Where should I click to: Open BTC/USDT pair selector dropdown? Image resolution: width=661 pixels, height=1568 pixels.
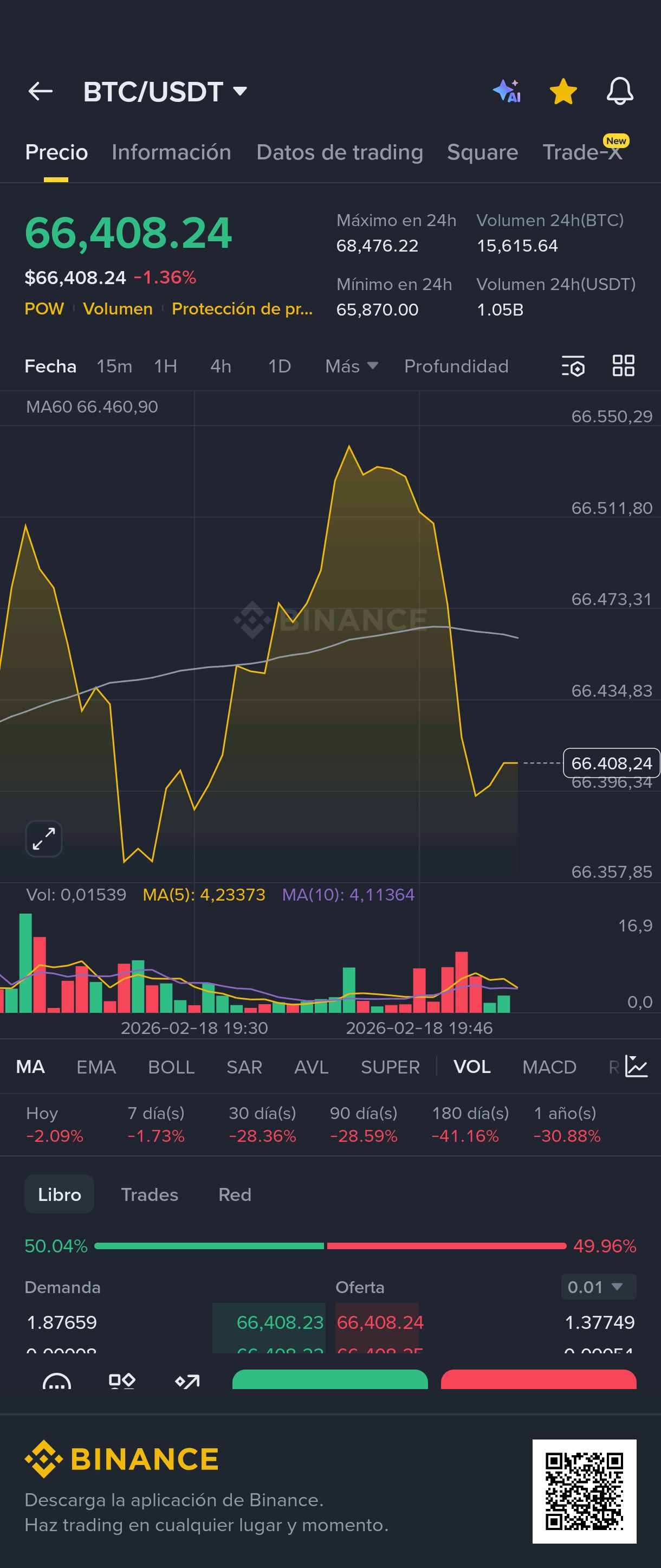click(165, 91)
